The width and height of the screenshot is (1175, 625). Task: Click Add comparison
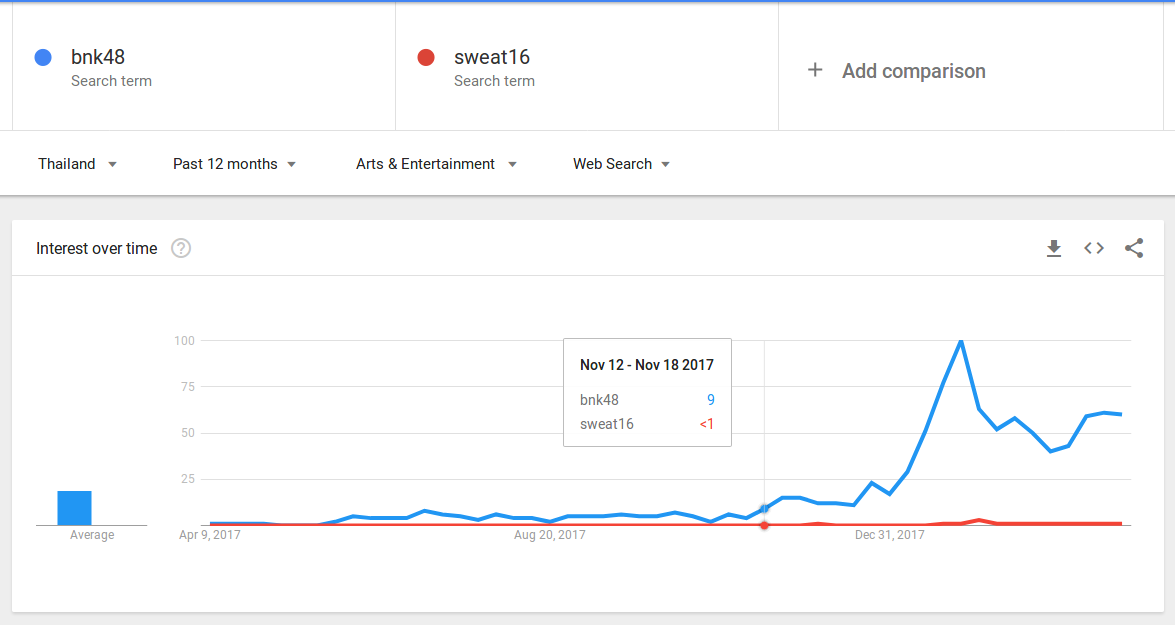click(x=913, y=71)
